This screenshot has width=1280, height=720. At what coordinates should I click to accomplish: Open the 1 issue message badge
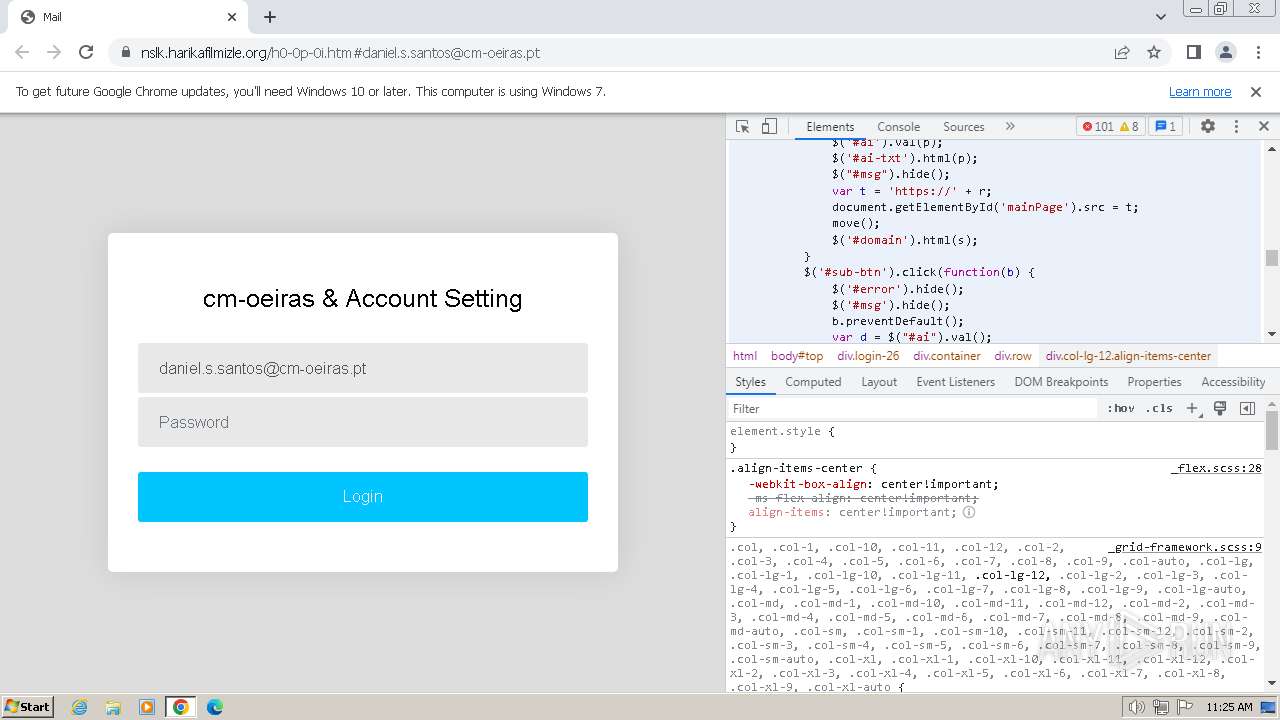[1165, 126]
